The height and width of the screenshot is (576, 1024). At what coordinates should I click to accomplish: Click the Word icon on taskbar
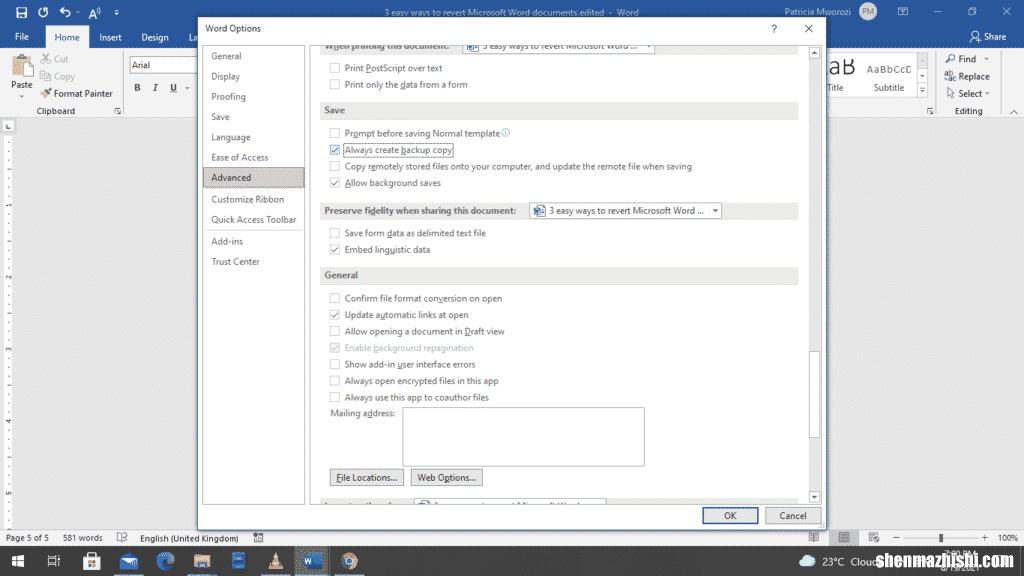click(312, 561)
